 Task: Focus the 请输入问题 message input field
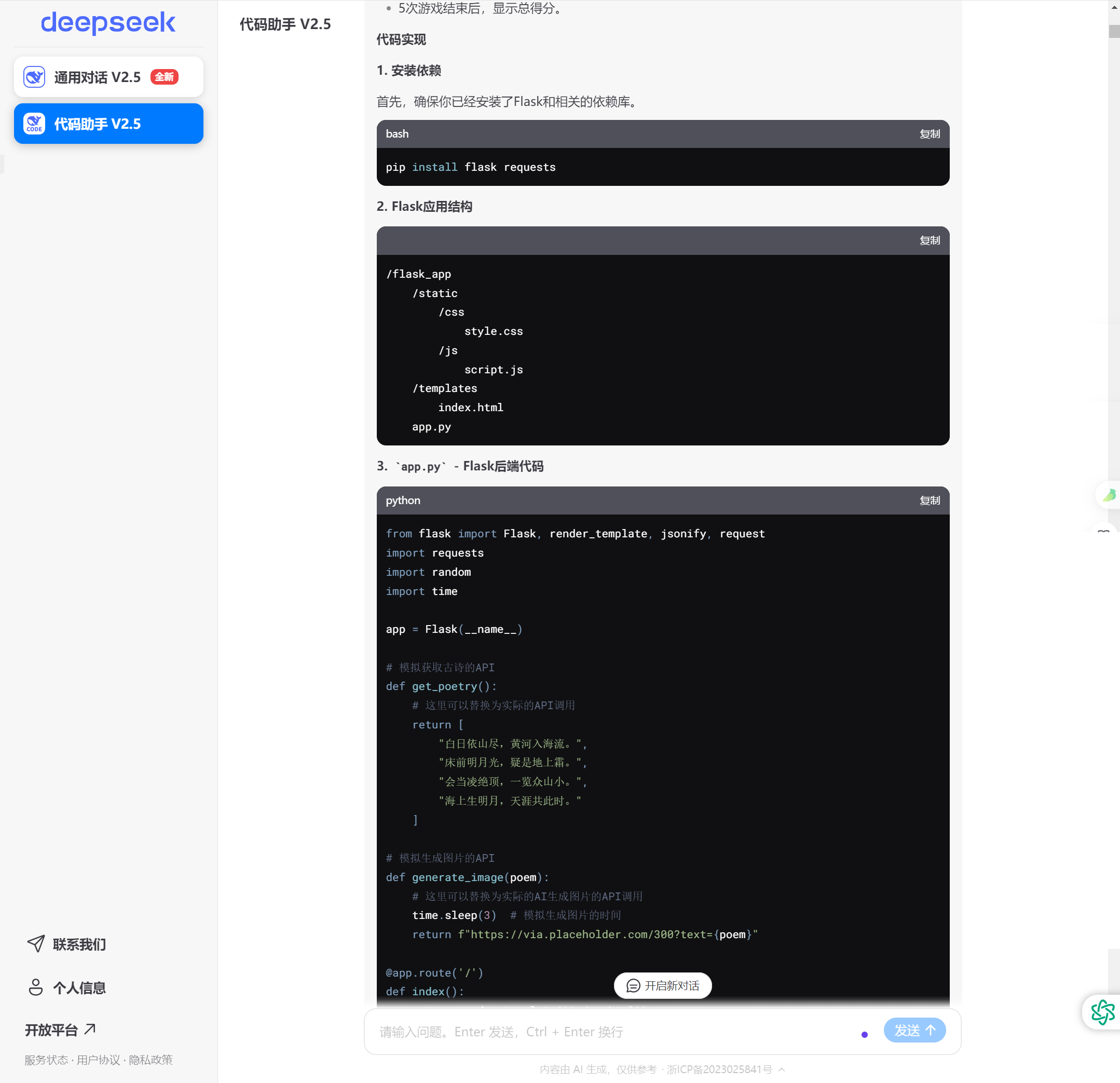click(617, 1032)
